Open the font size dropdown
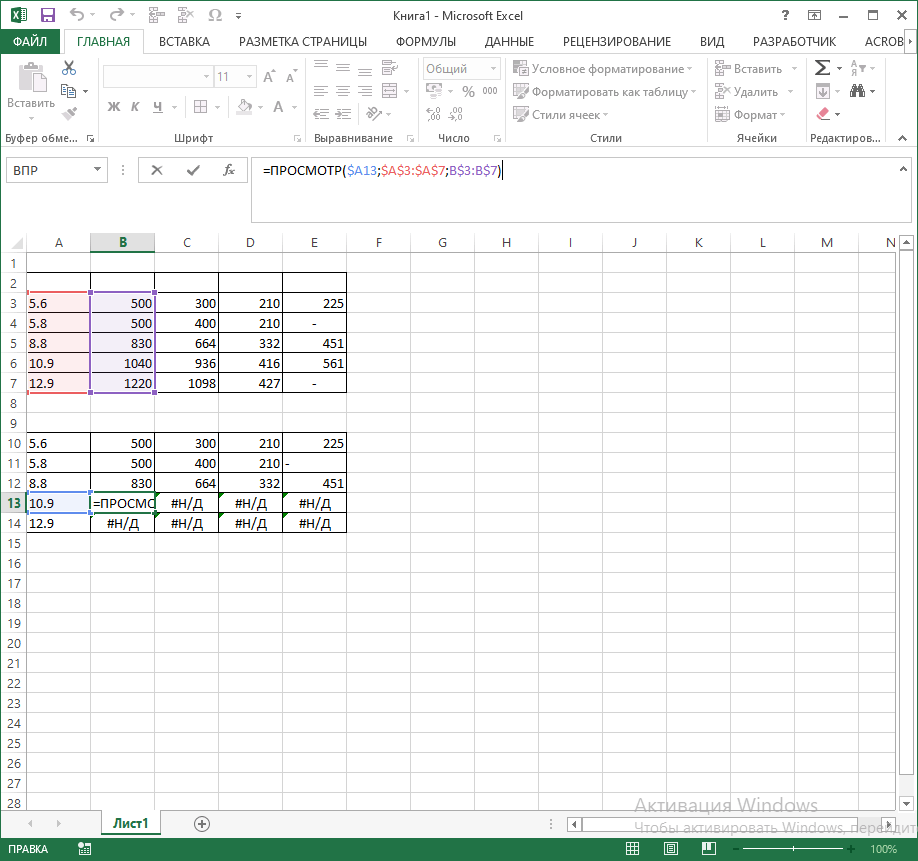 tap(250, 77)
